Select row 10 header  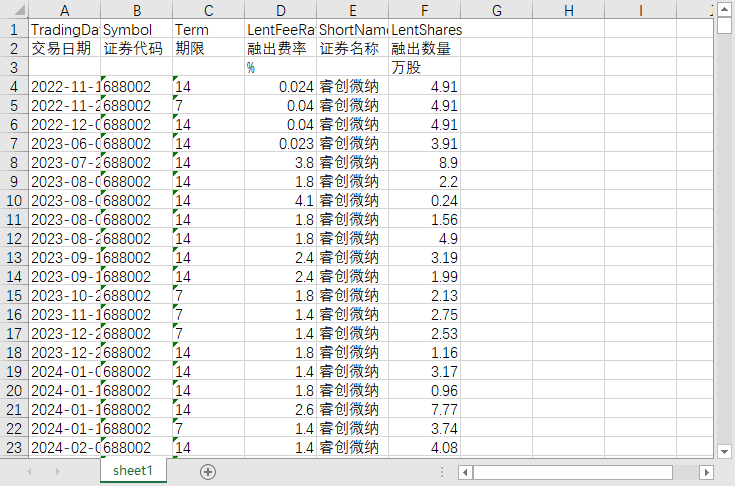[14, 201]
